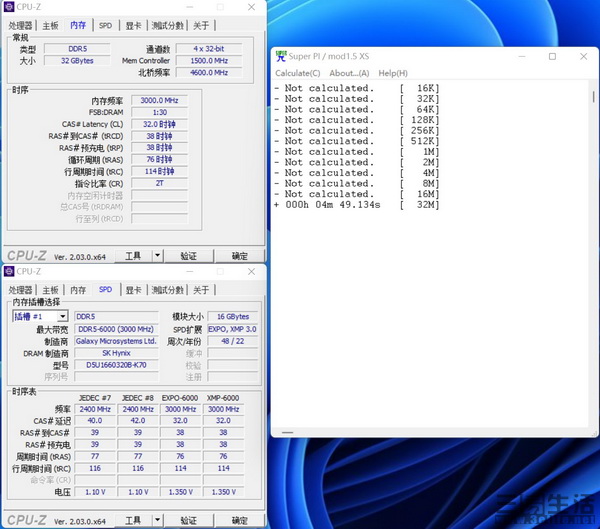Viewport: 600px width, 529px height.
Task: Click the 32 GBytes size value
Action: (77, 60)
